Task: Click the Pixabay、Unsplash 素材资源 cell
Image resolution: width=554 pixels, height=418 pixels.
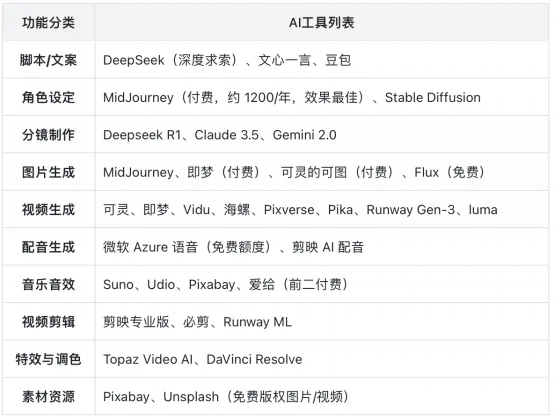Action: [x=322, y=396]
